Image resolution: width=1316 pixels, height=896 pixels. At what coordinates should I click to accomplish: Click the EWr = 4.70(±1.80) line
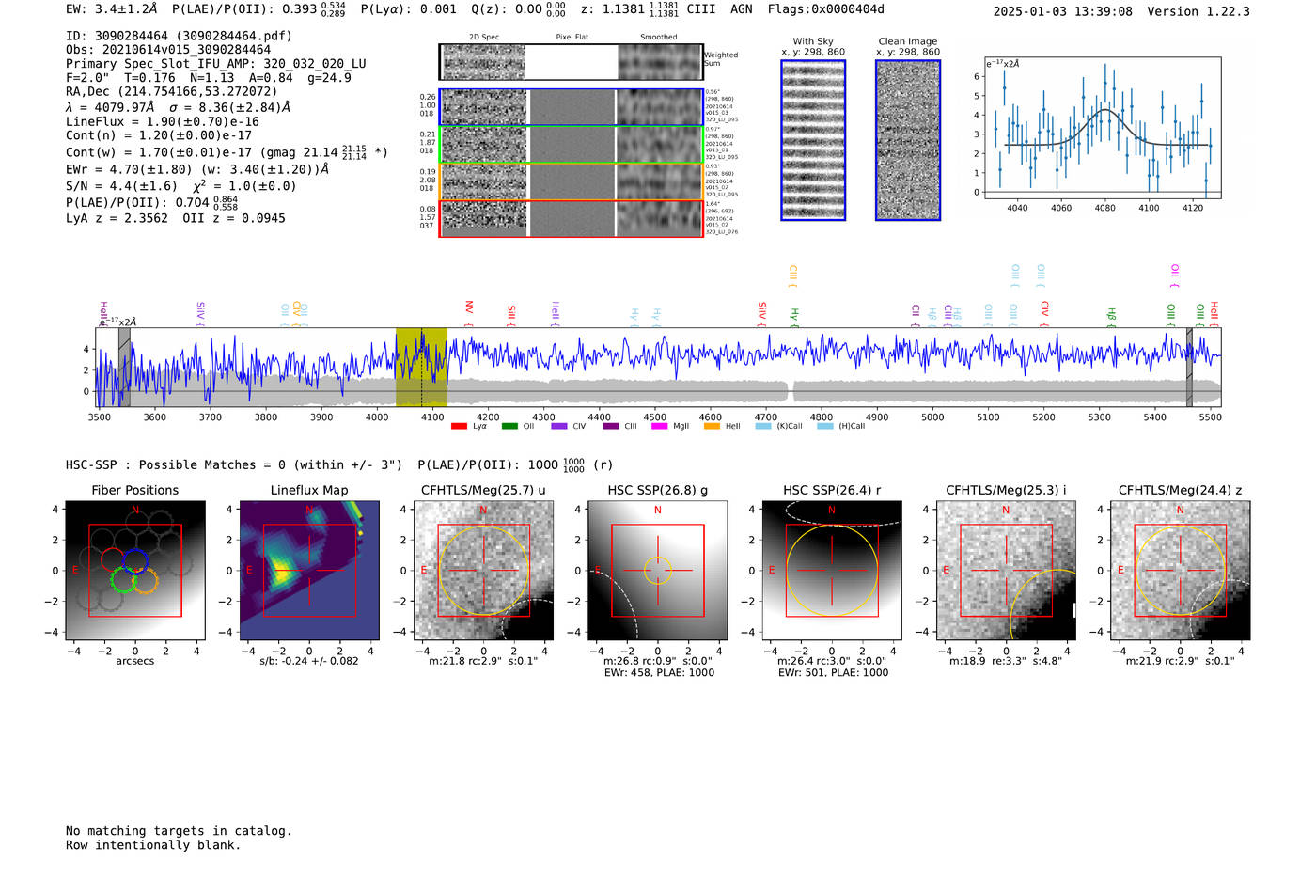pos(197,169)
